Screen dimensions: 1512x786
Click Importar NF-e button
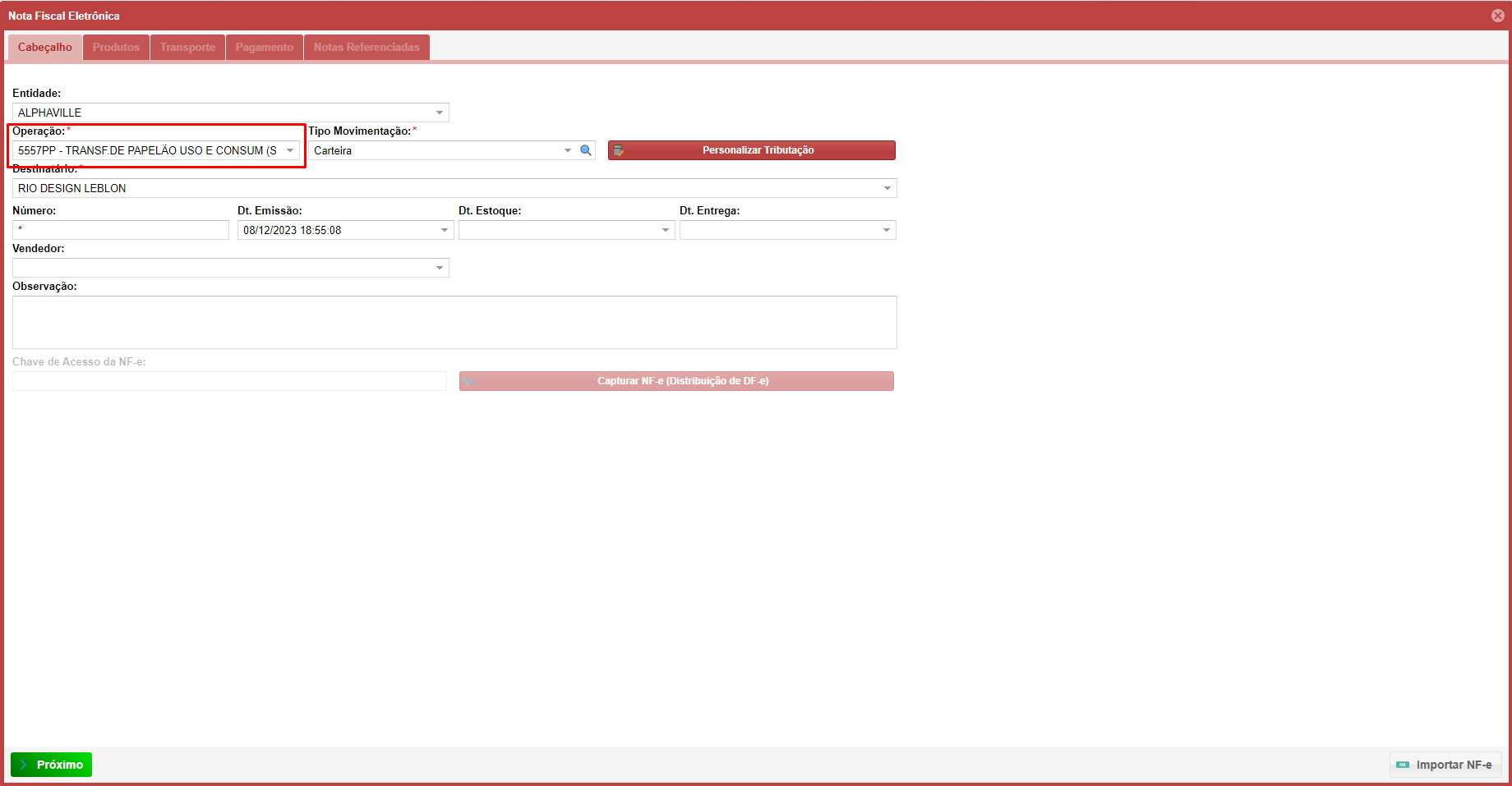pyautogui.click(x=1445, y=765)
